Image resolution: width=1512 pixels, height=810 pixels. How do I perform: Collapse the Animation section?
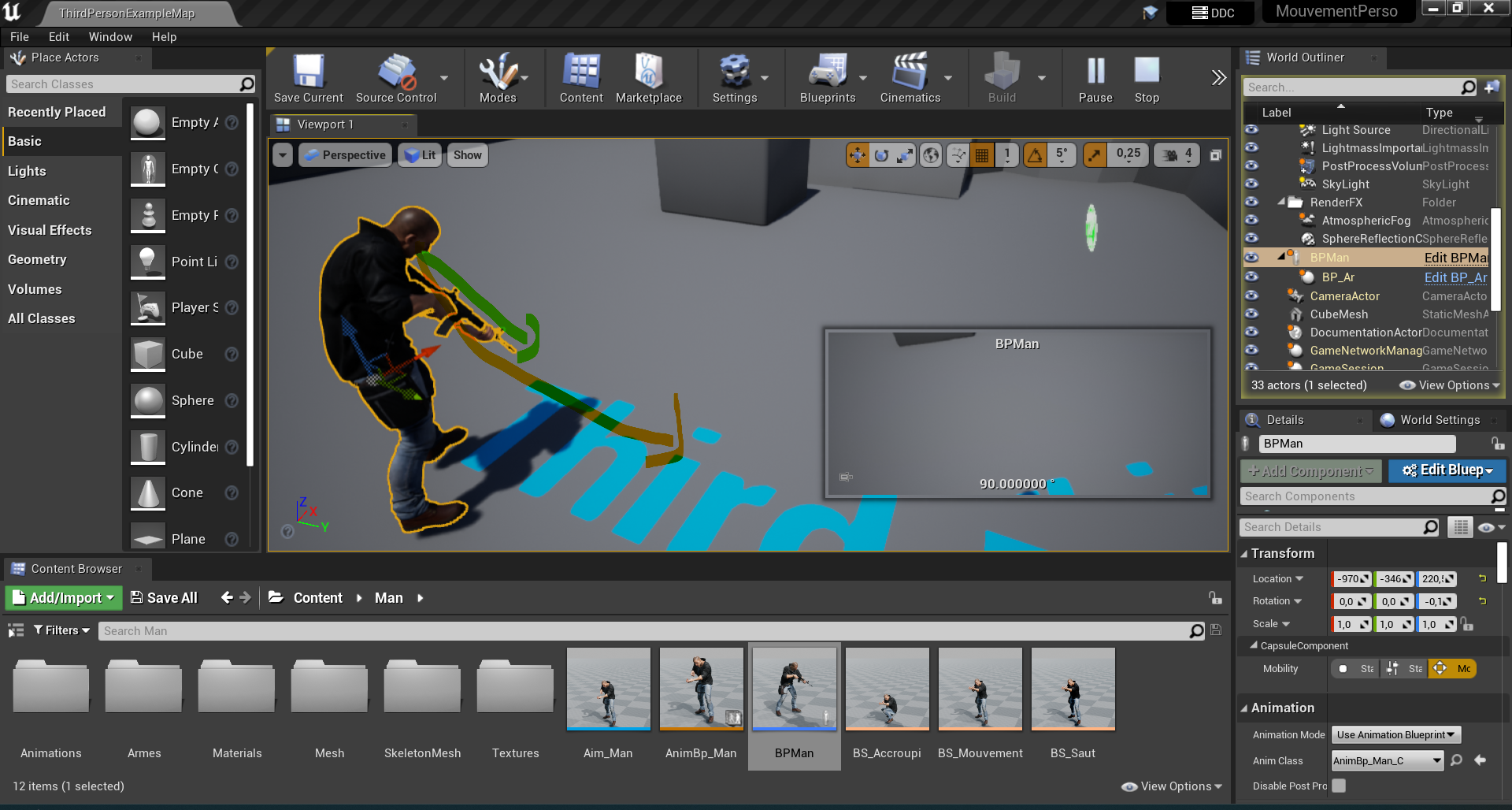[x=1245, y=708]
